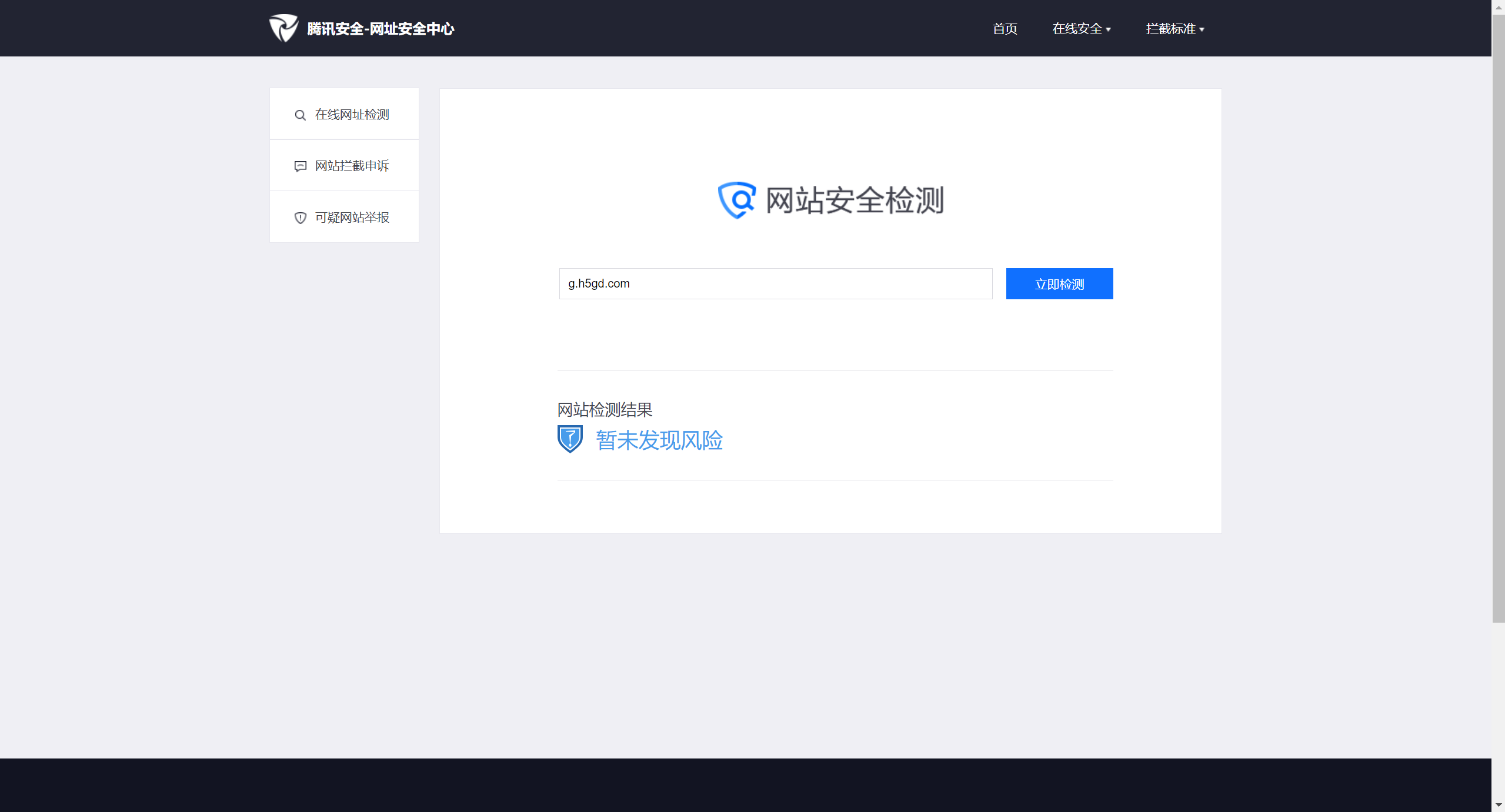Click the URL input field with g.h5gd.com
The image size is (1505, 812).
[x=775, y=284]
